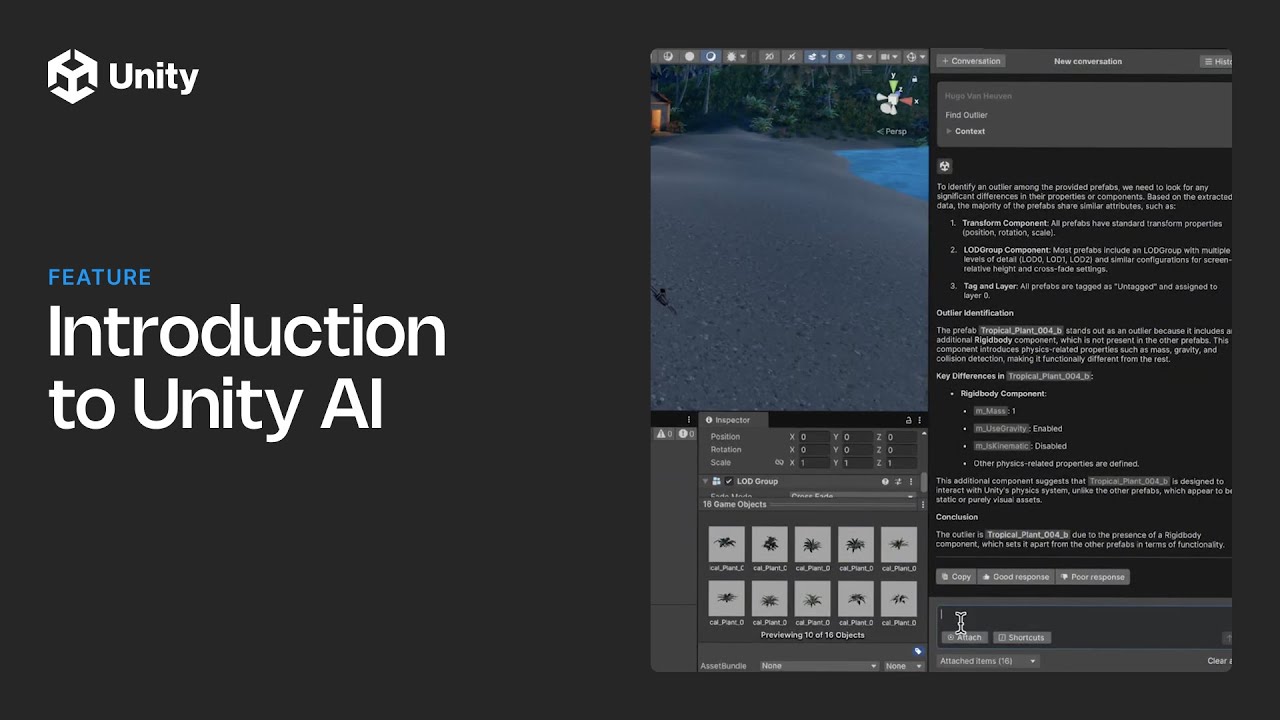Click the Scale Y input field
This screenshot has height=720, width=1280.
click(x=858, y=463)
